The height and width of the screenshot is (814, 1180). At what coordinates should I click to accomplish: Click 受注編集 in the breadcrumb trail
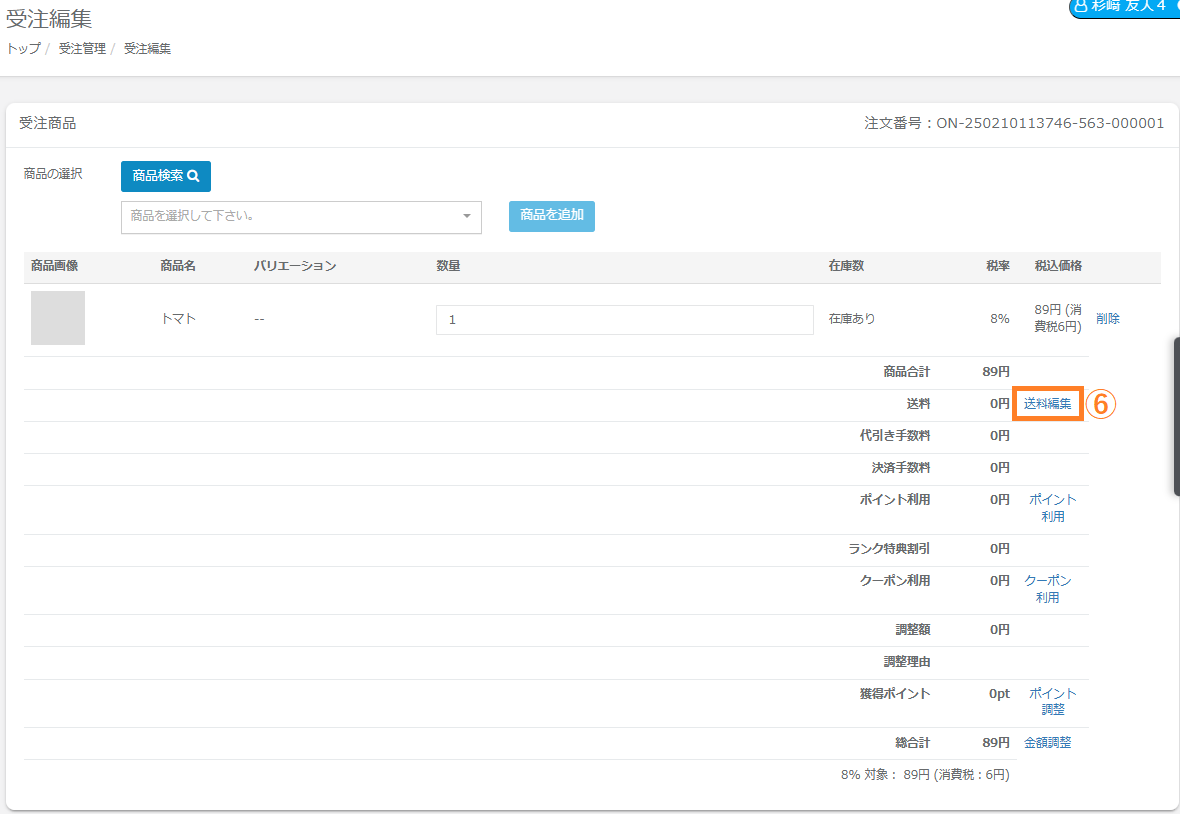pos(147,48)
